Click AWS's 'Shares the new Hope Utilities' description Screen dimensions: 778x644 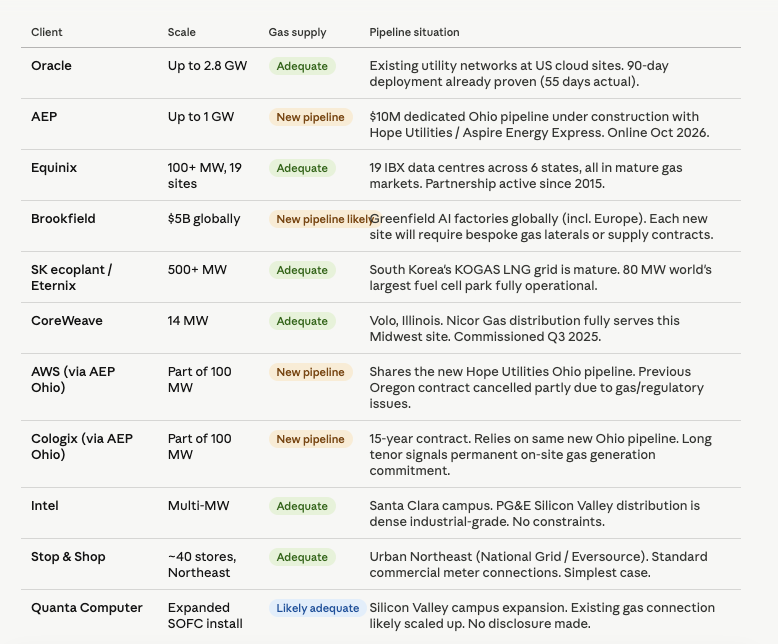coord(536,387)
